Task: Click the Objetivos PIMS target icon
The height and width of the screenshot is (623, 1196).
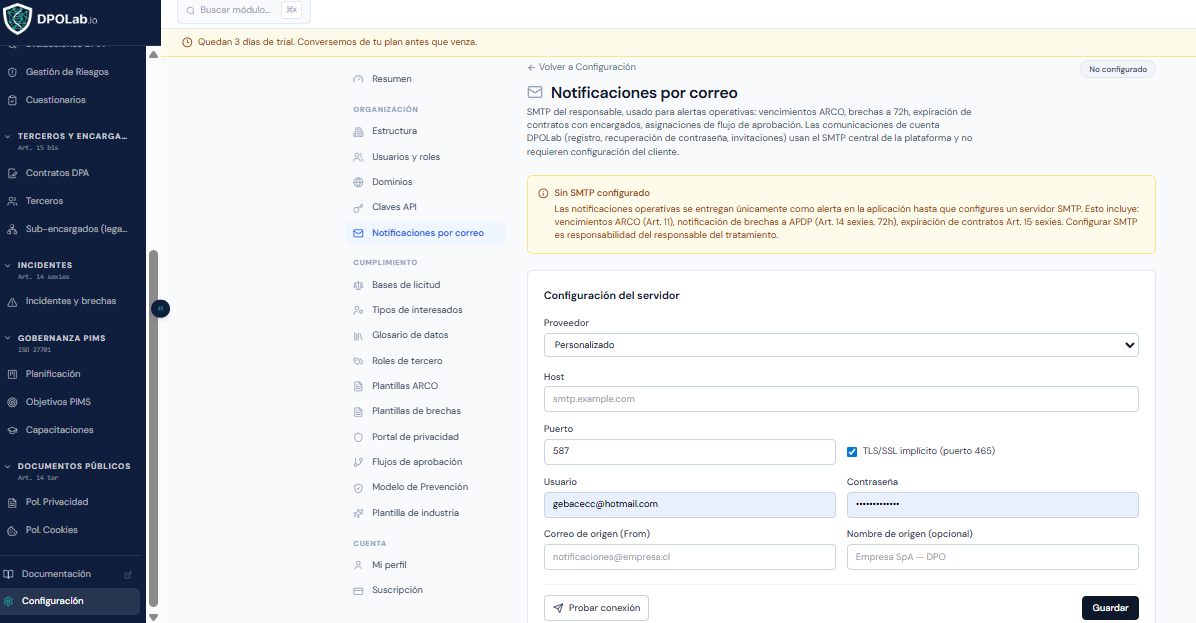Action: coord(12,402)
